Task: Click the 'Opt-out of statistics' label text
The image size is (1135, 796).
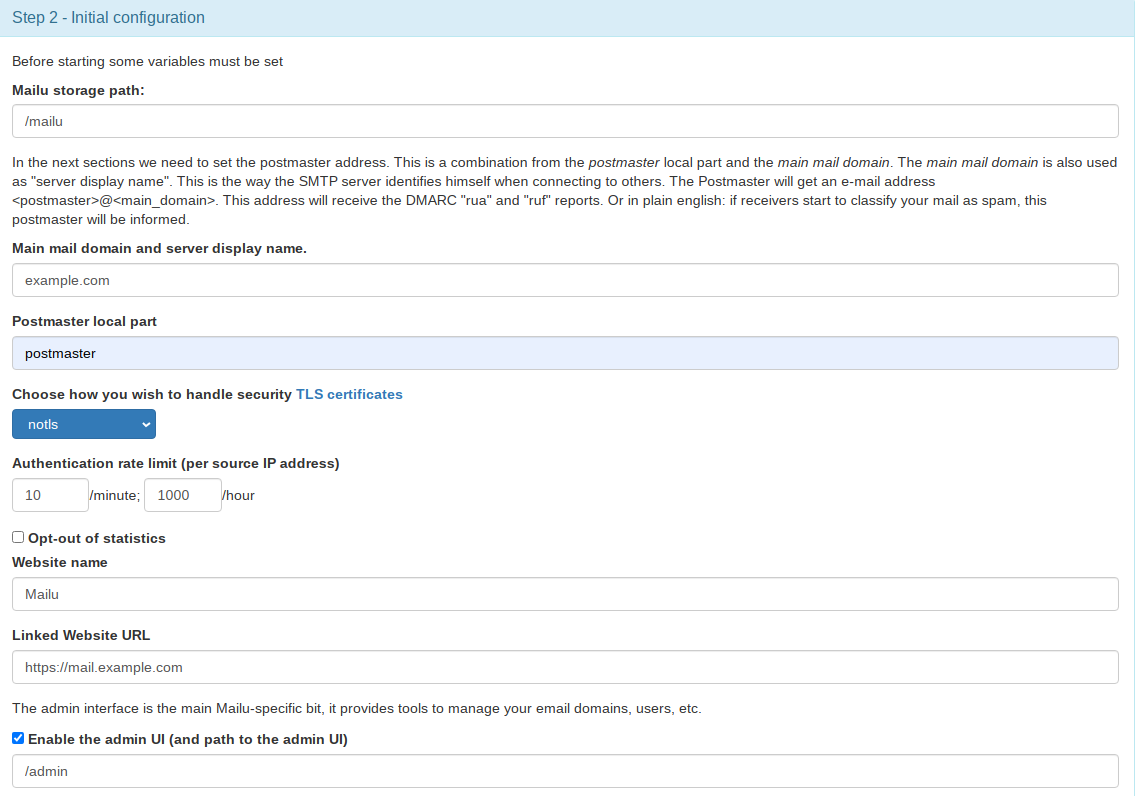Action: pyautogui.click(x=97, y=538)
